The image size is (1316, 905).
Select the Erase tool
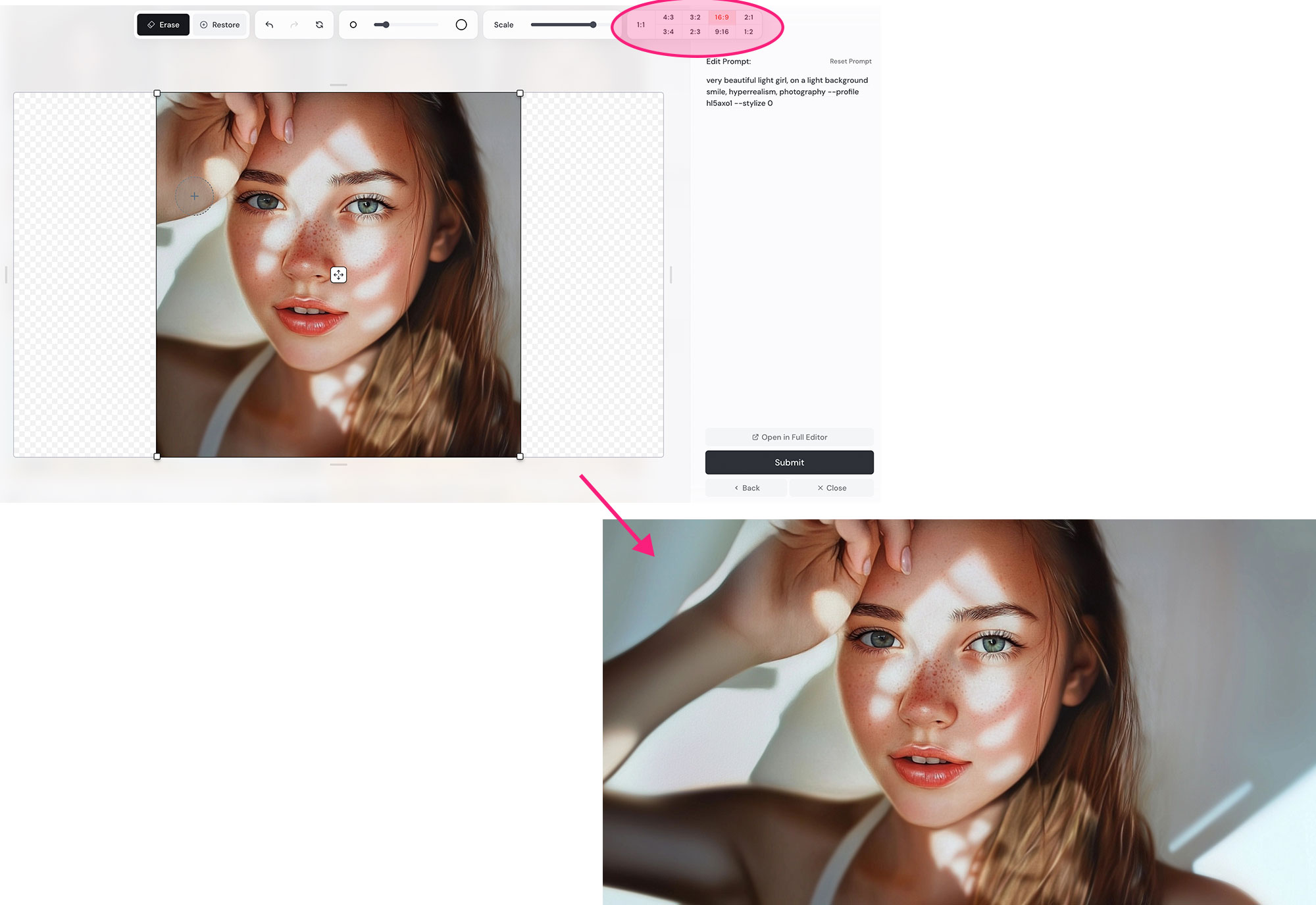tap(163, 25)
